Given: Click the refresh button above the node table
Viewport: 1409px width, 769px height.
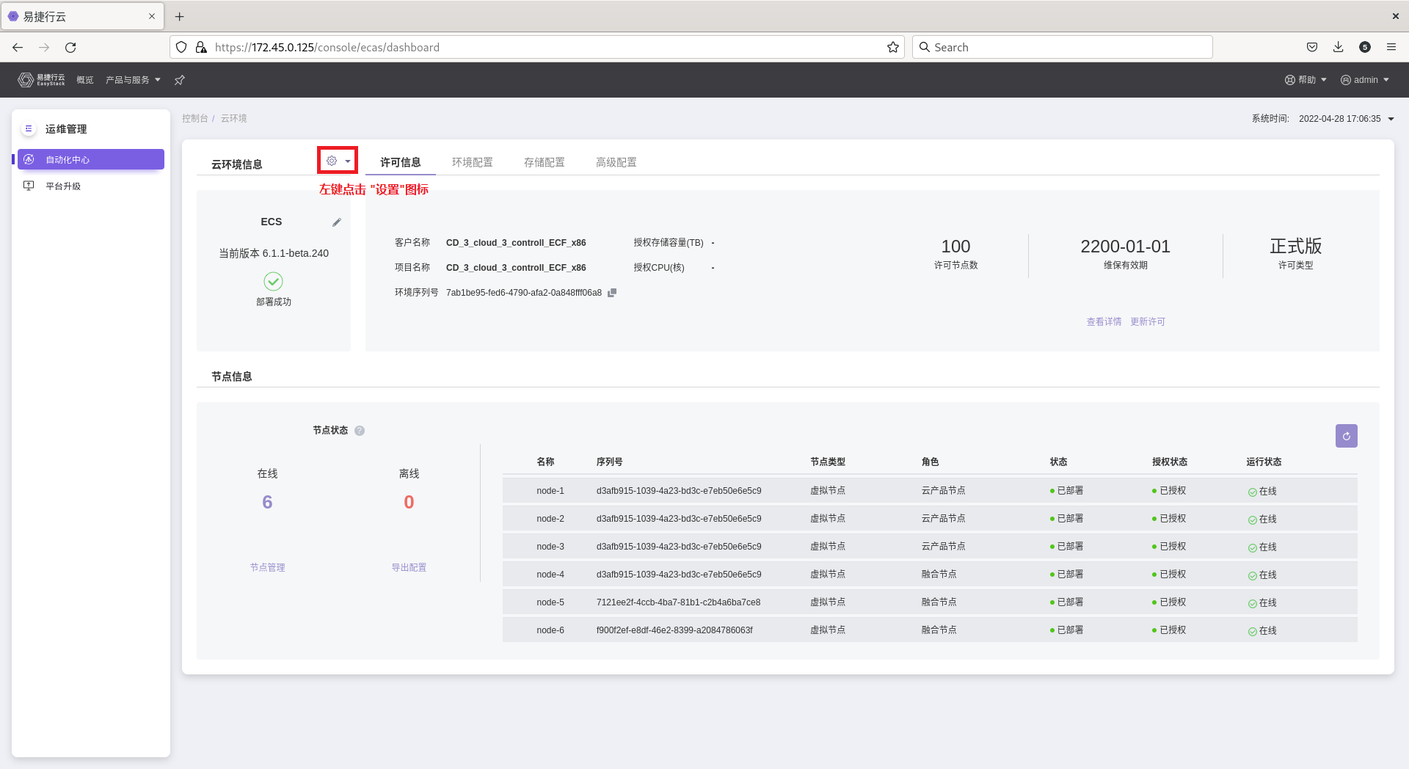Looking at the screenshot, I should click(1346, 436).
